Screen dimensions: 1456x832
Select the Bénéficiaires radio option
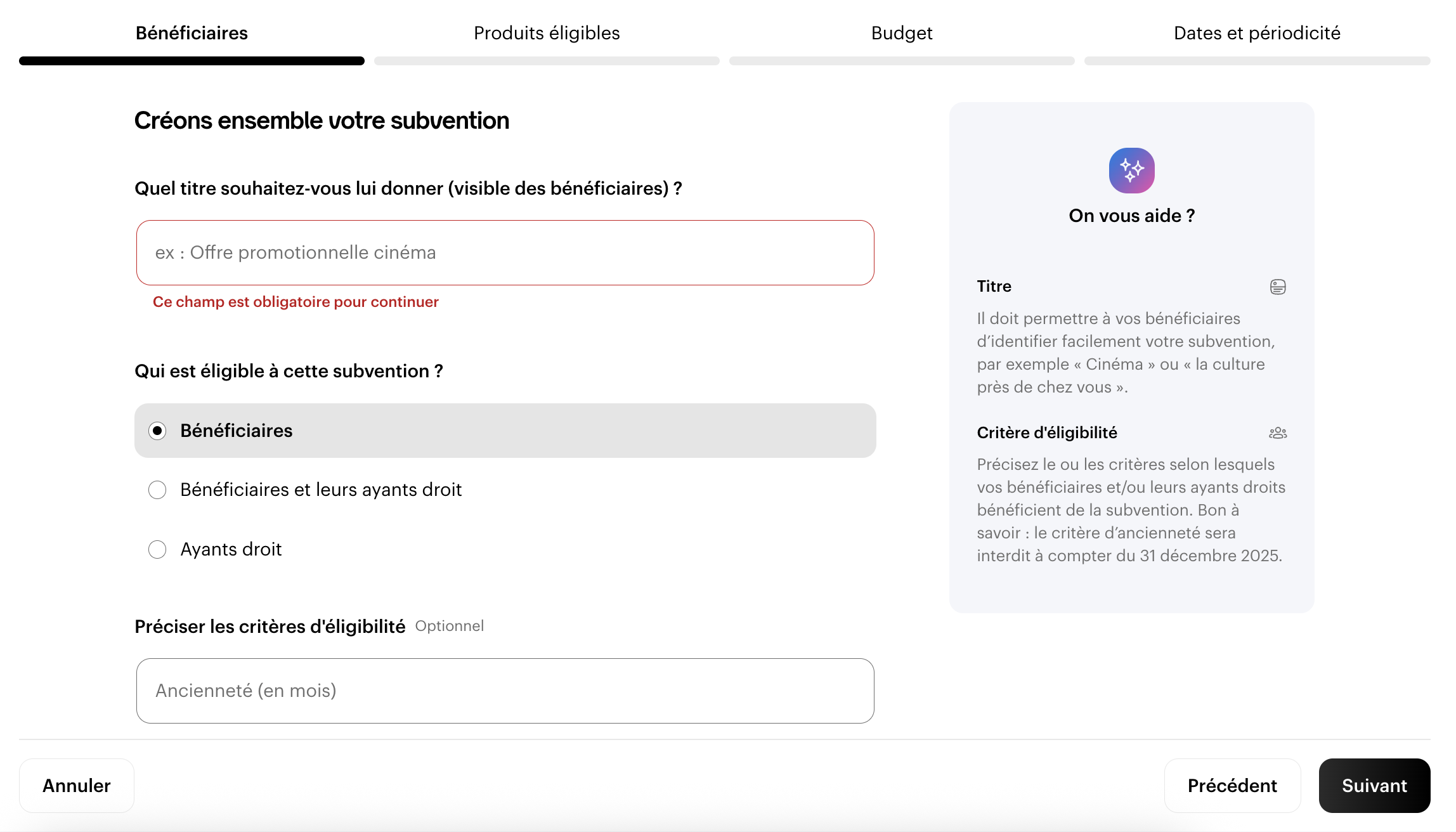157,431
